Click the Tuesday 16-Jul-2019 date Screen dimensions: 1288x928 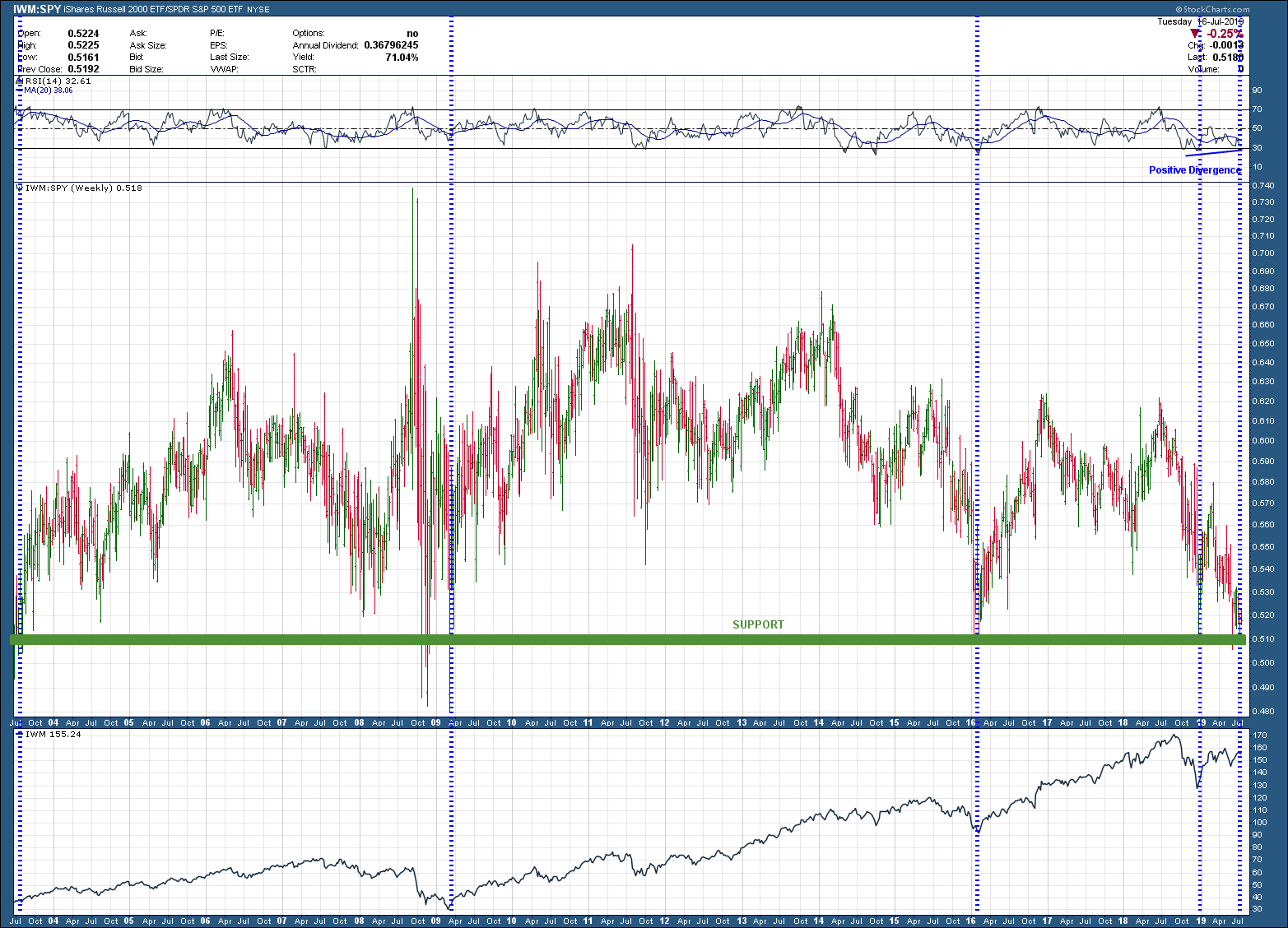click(1200, 21)
